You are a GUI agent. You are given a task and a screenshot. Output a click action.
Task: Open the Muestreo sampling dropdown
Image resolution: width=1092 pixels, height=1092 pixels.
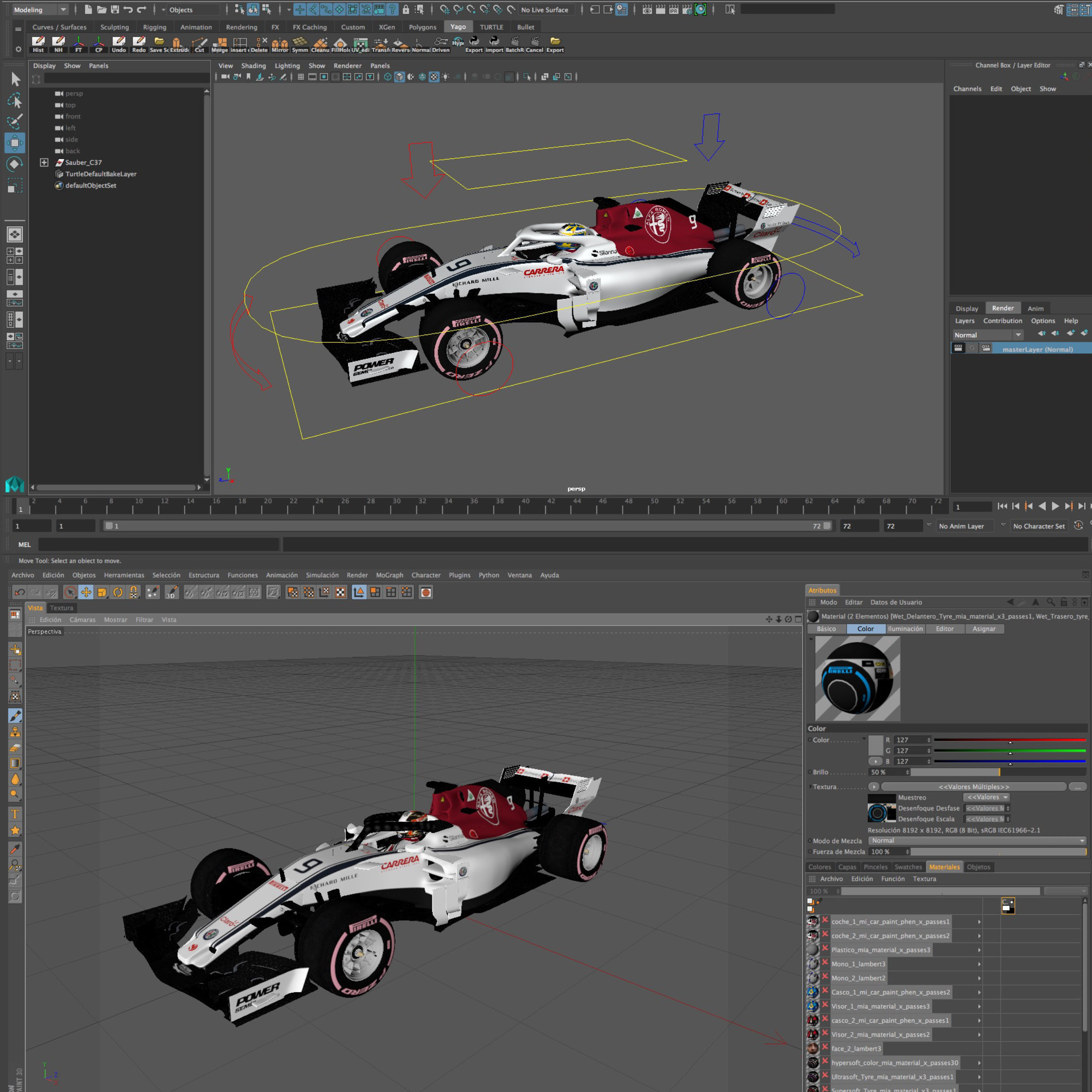click(x=987, y=798)
